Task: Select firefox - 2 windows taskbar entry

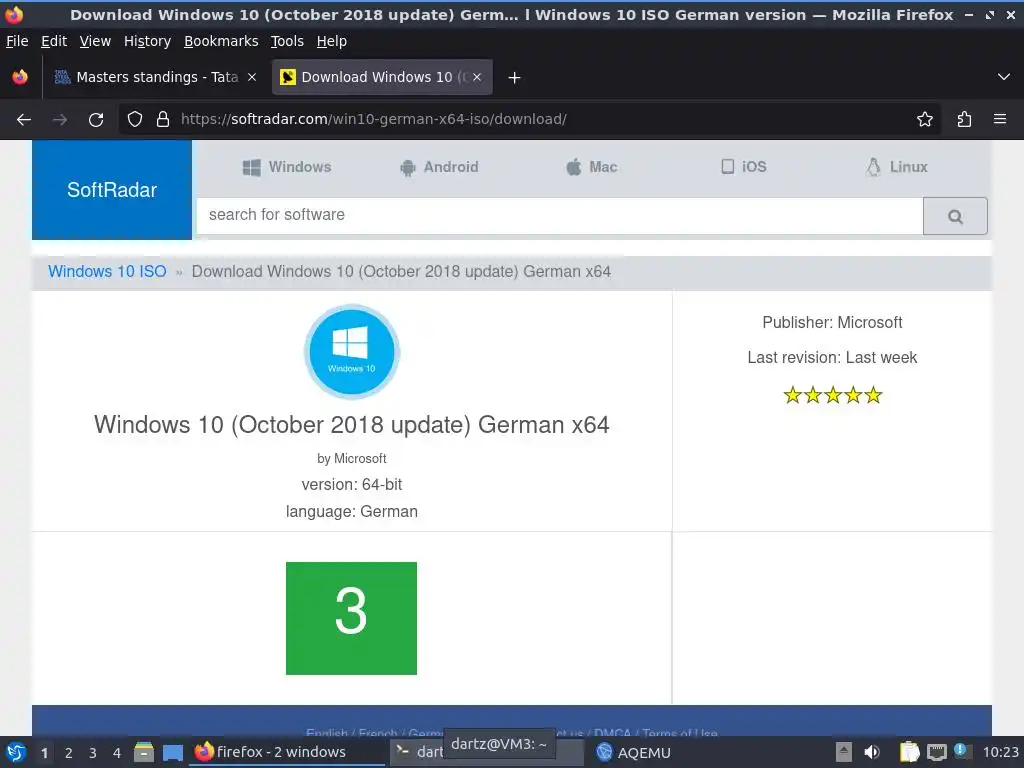Action: point(287,752)
